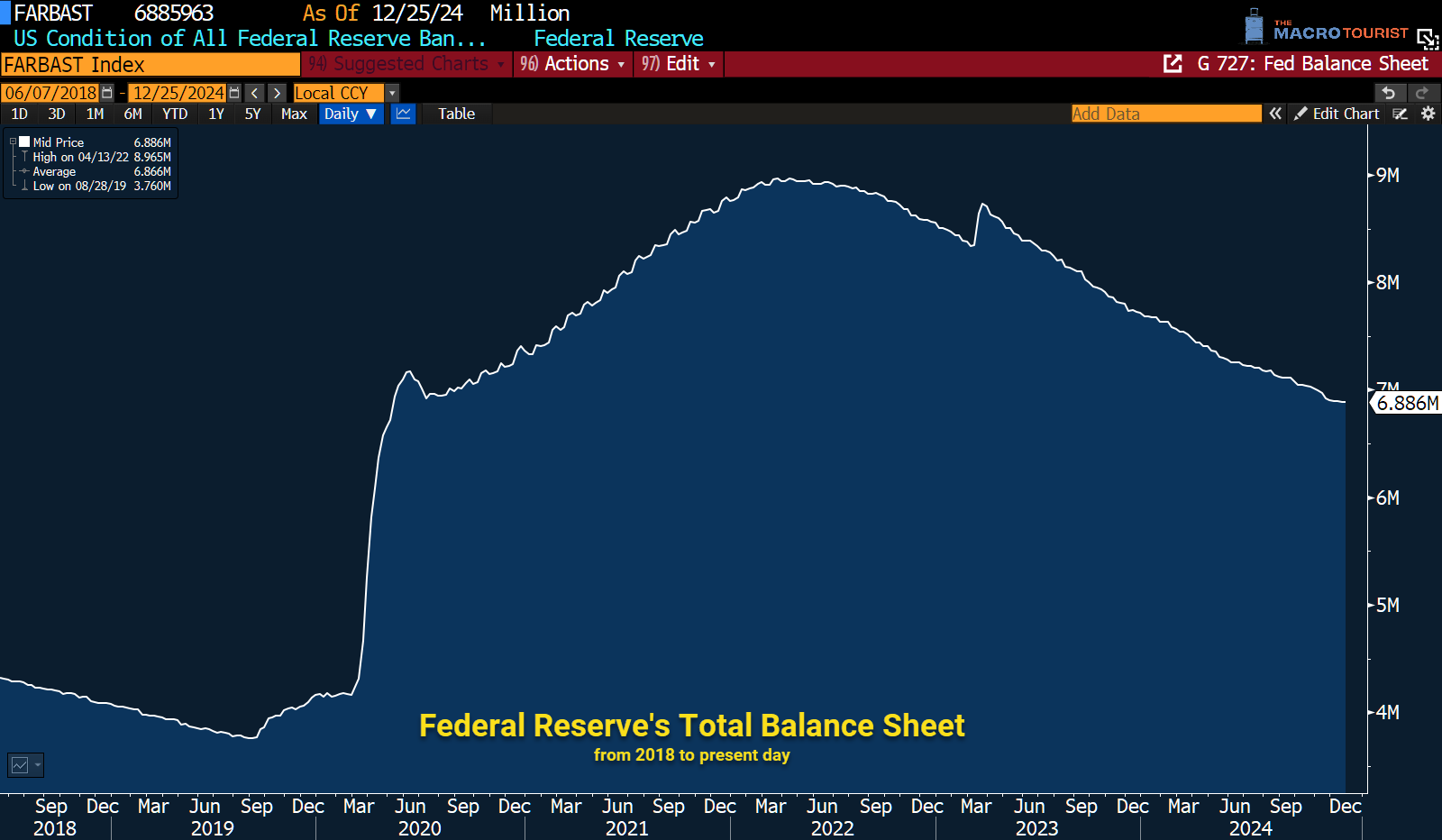1442x840 pixels.
Task: Click the 9M y-axis label
Action: pos(1388,175)
